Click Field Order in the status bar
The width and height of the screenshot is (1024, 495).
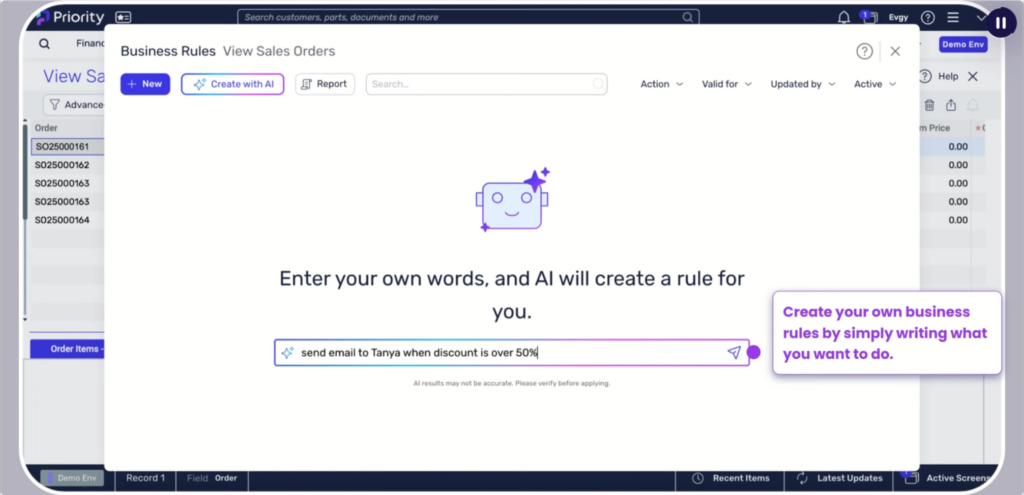click(x=212, y=478)
